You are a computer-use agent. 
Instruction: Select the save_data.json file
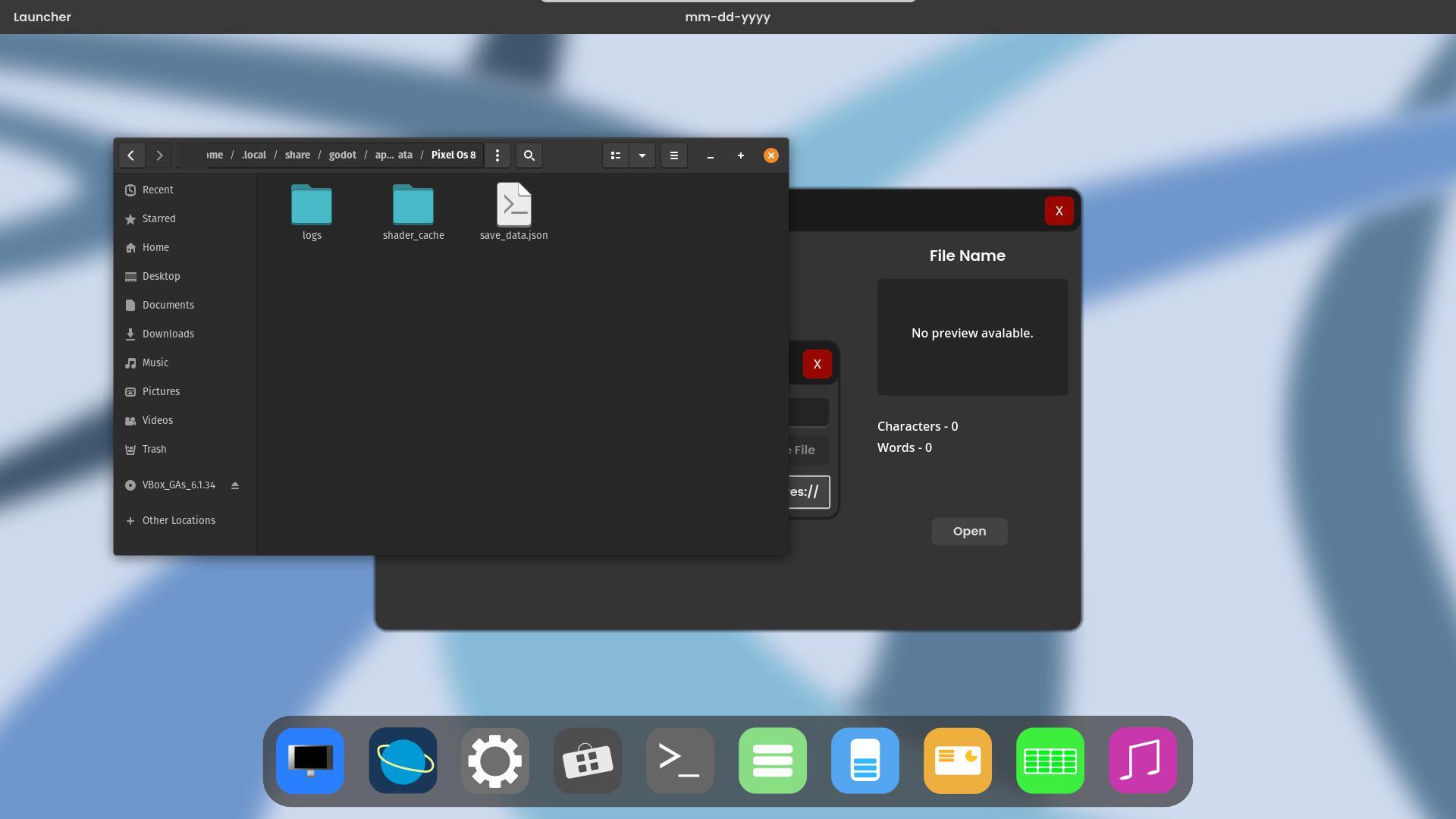click(514, 212)
